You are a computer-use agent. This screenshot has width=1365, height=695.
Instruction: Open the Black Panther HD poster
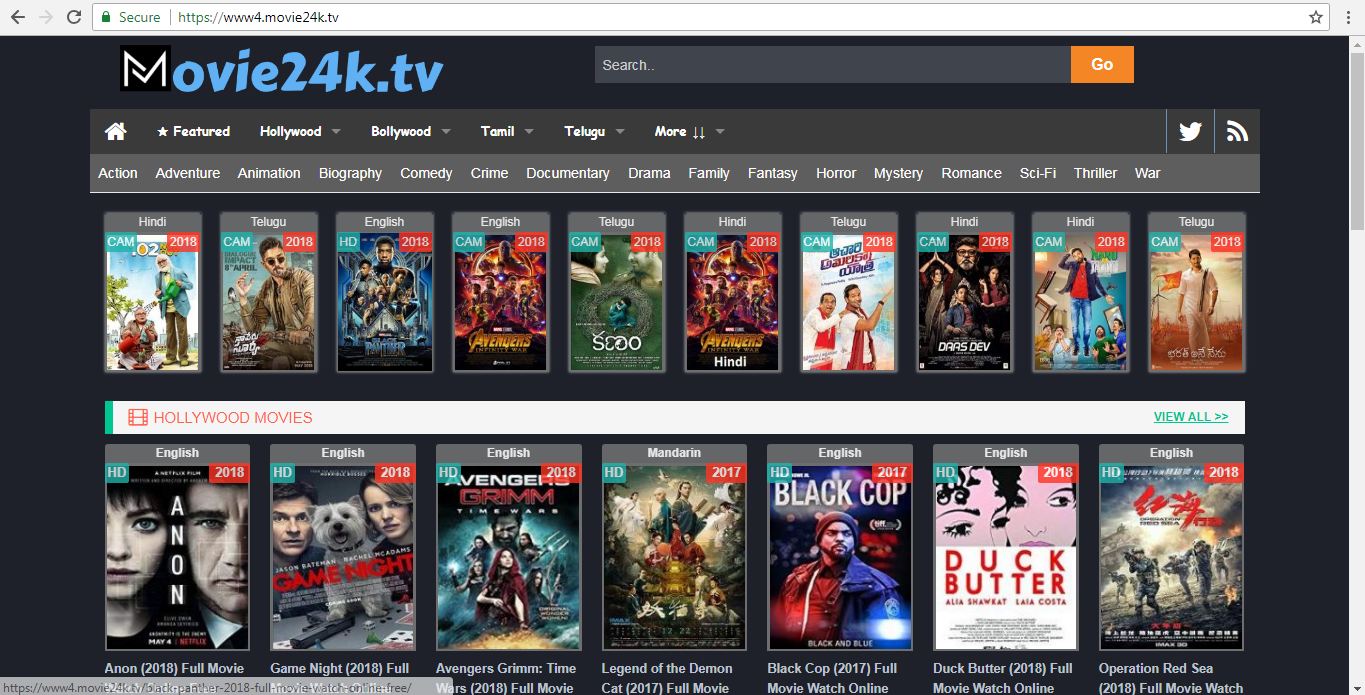pyautogui.click(x=385, y=301)
